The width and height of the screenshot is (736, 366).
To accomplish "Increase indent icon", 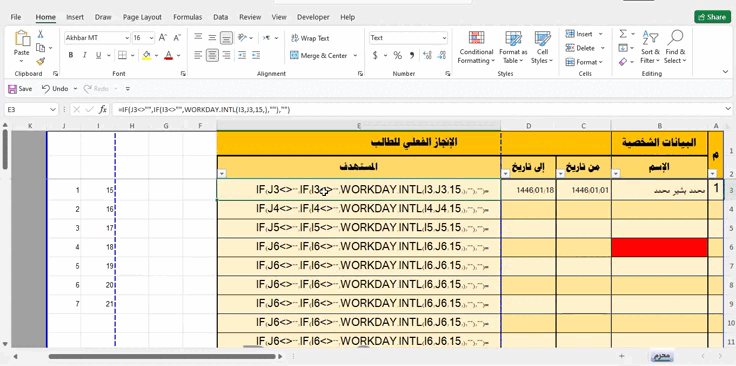I will 256,55.
